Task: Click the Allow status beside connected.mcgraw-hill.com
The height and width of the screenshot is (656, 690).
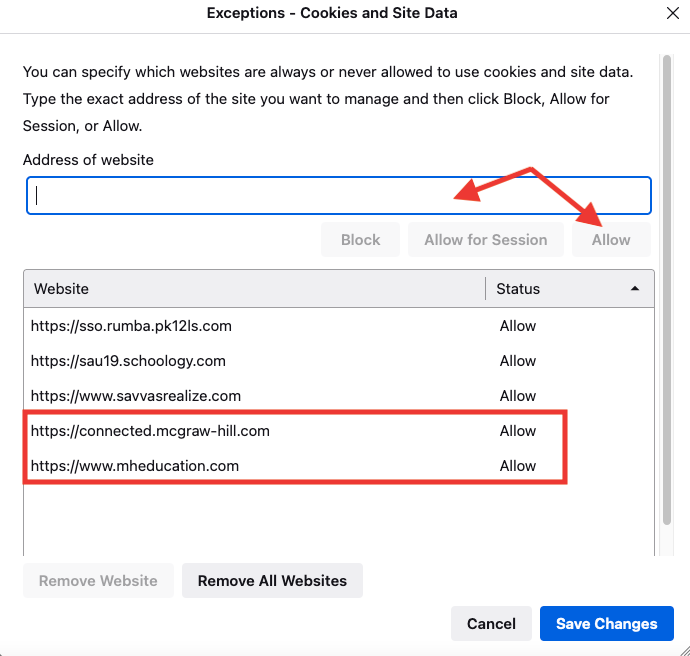Action: click(518, 431)
